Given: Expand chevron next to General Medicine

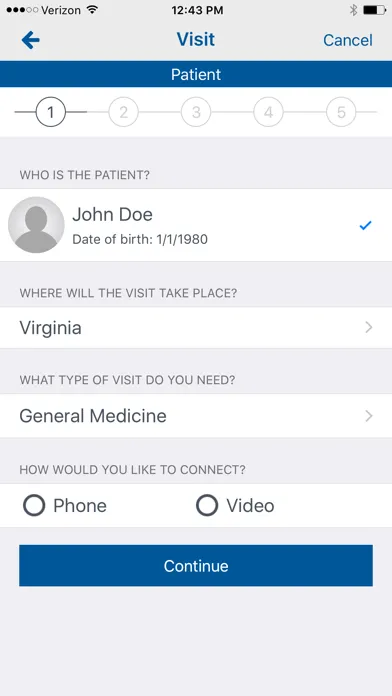Looking at the screenshot, I should coord(368,416).
